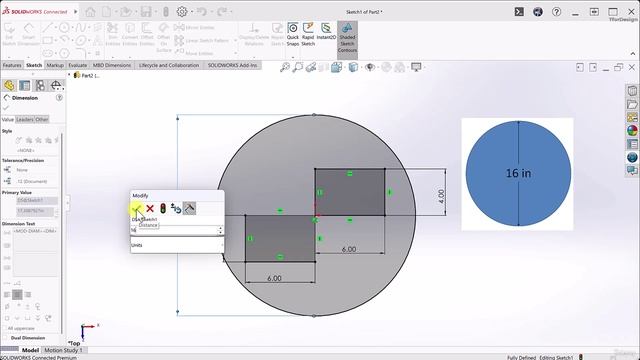
Task: Open Hide/Show Items eye icon
Action: (370, 67)
